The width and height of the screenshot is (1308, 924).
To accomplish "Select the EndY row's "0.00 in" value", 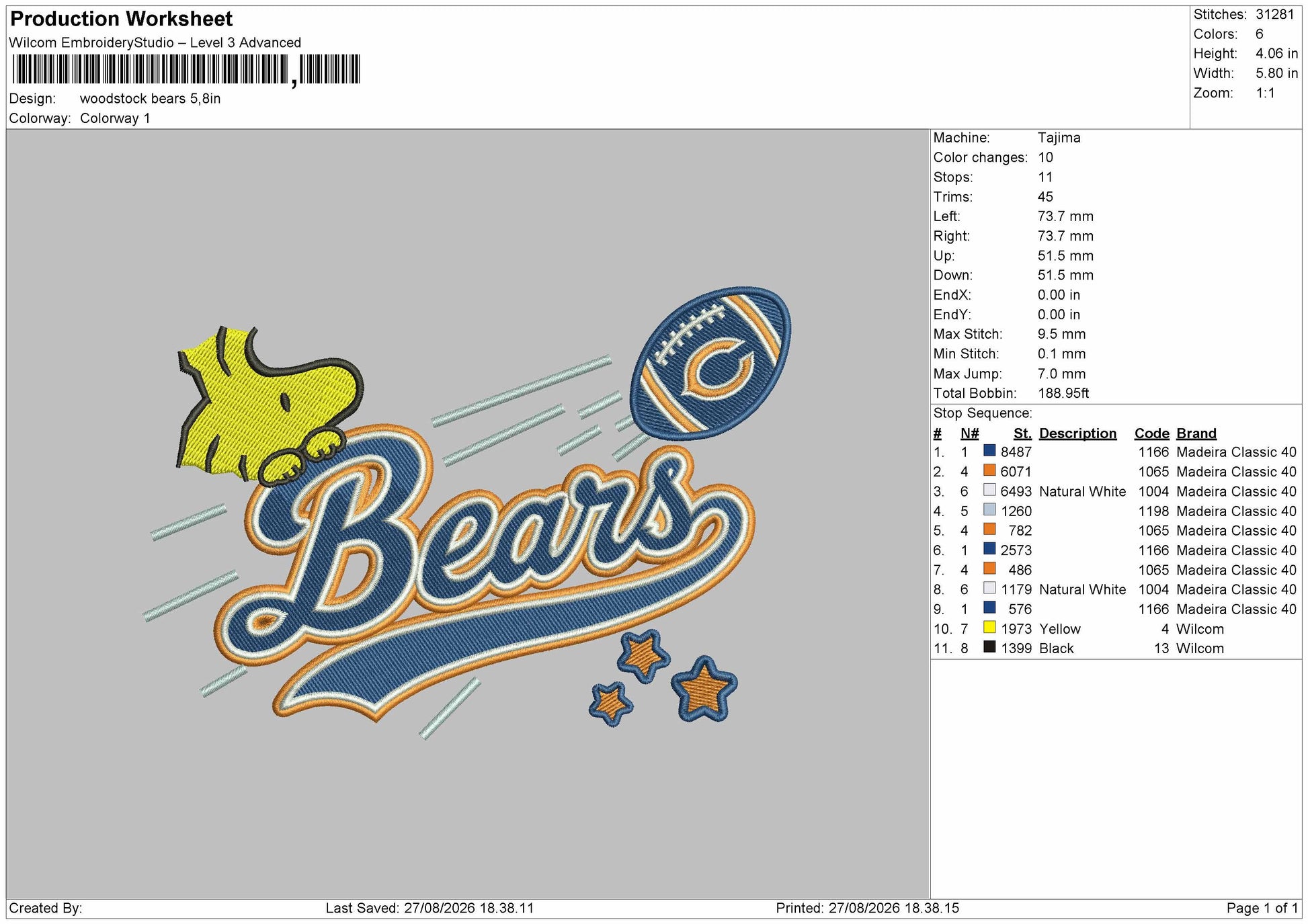I will coord(1059,314).
